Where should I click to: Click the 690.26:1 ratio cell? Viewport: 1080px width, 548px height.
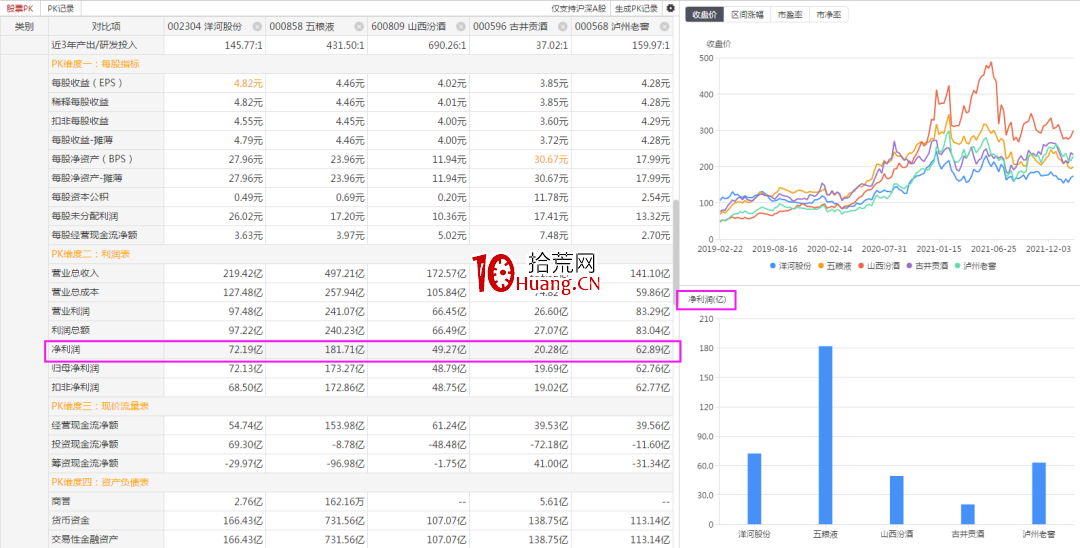point(446,45)
